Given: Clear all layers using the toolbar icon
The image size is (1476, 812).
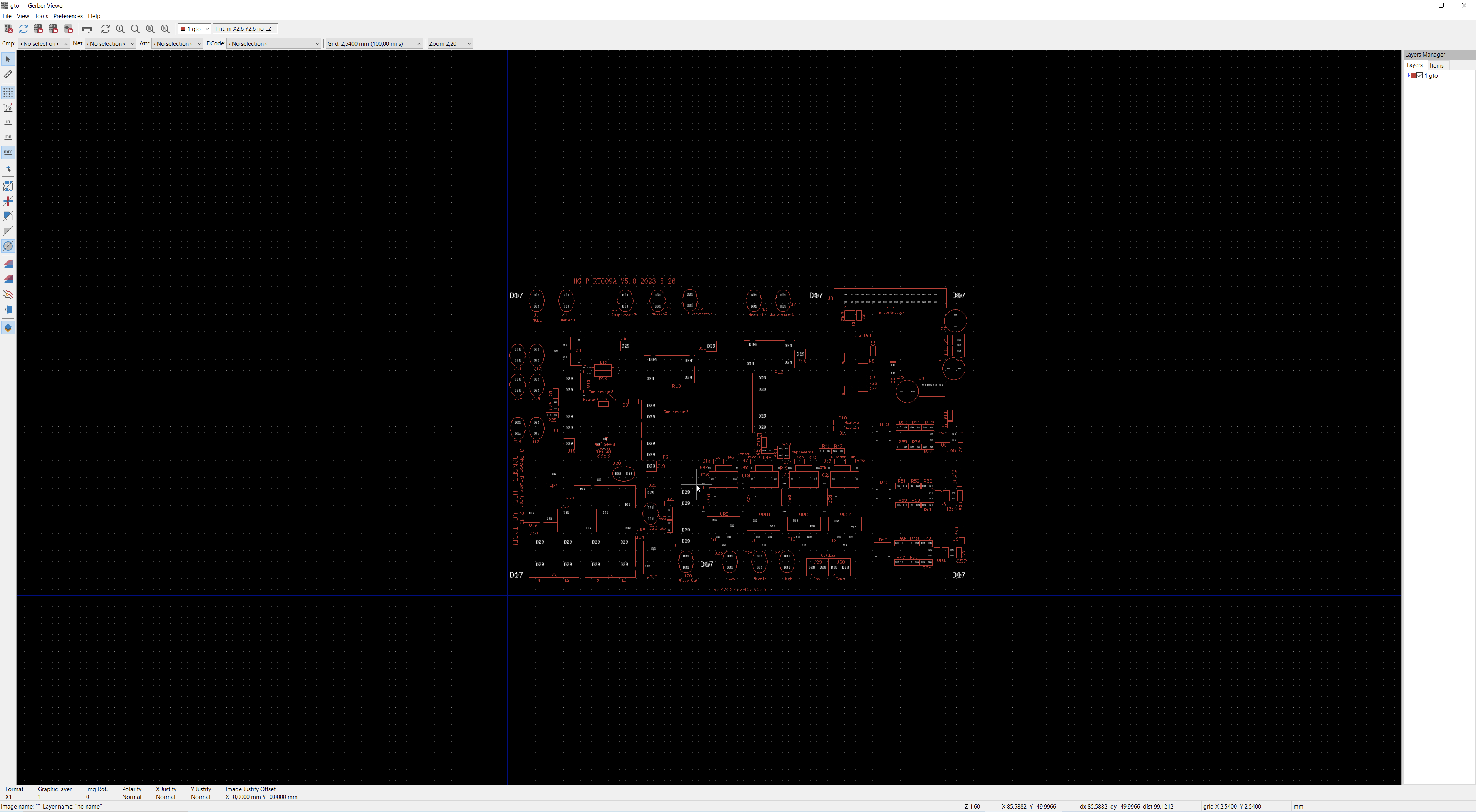Looking at the screenshot, I should 8,28.
